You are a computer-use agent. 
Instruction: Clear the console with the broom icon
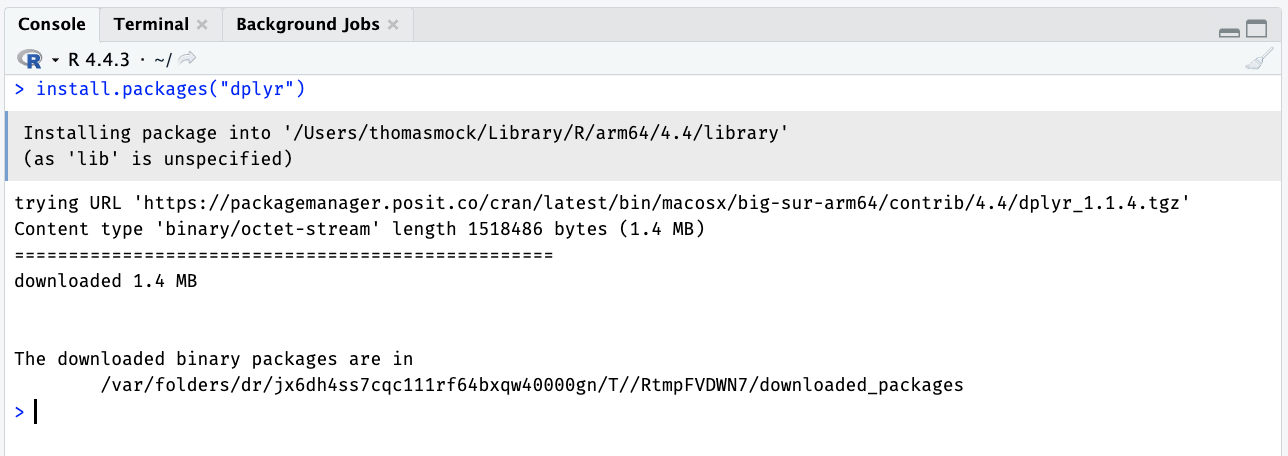[1259, 60]
